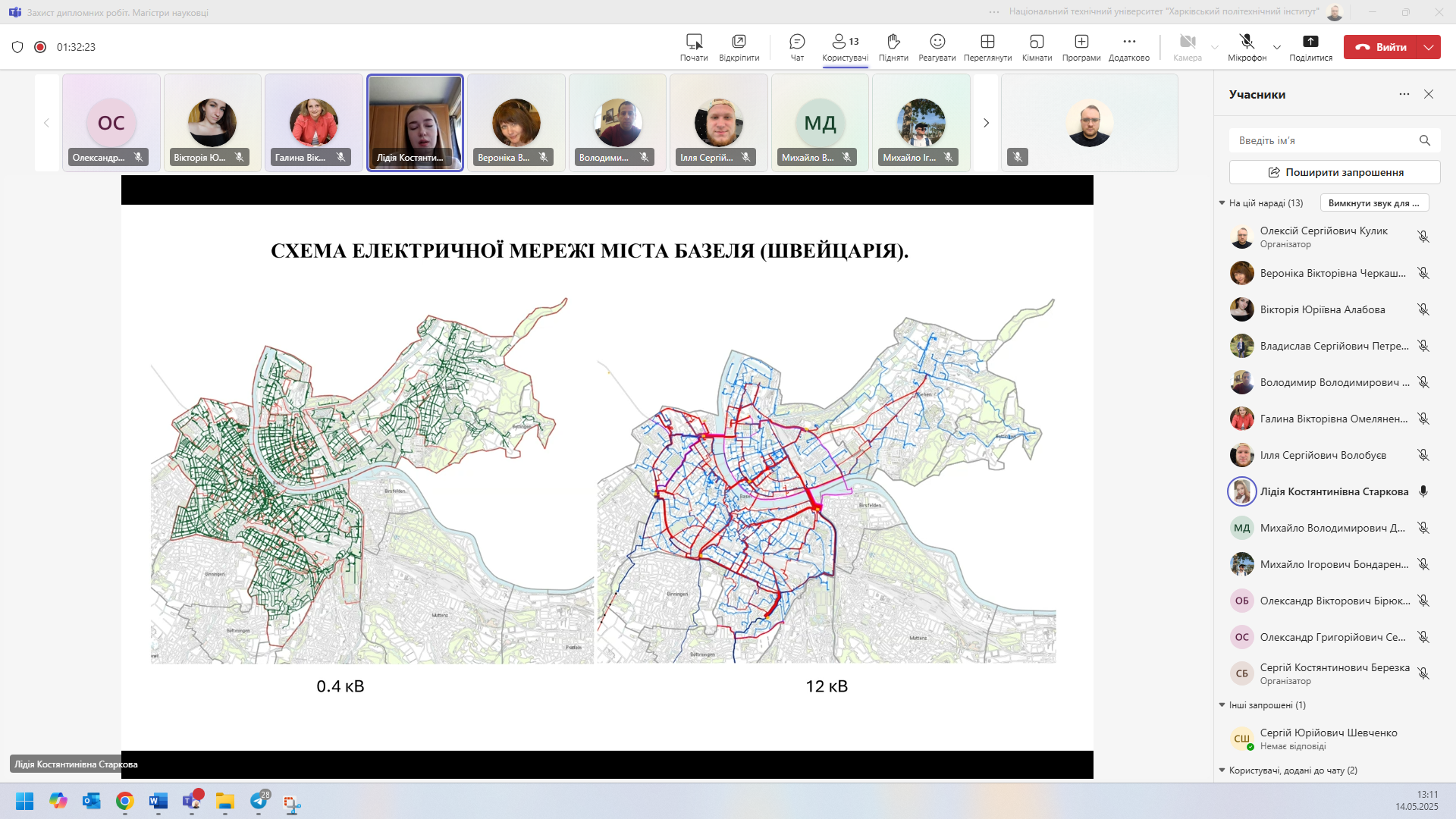Click the Share screen icon
This screenshot has width=1456, height=819.
1310,42
